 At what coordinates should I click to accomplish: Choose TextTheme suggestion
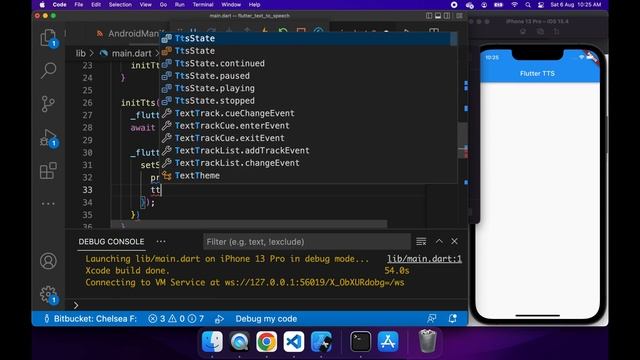coord(308,176)
